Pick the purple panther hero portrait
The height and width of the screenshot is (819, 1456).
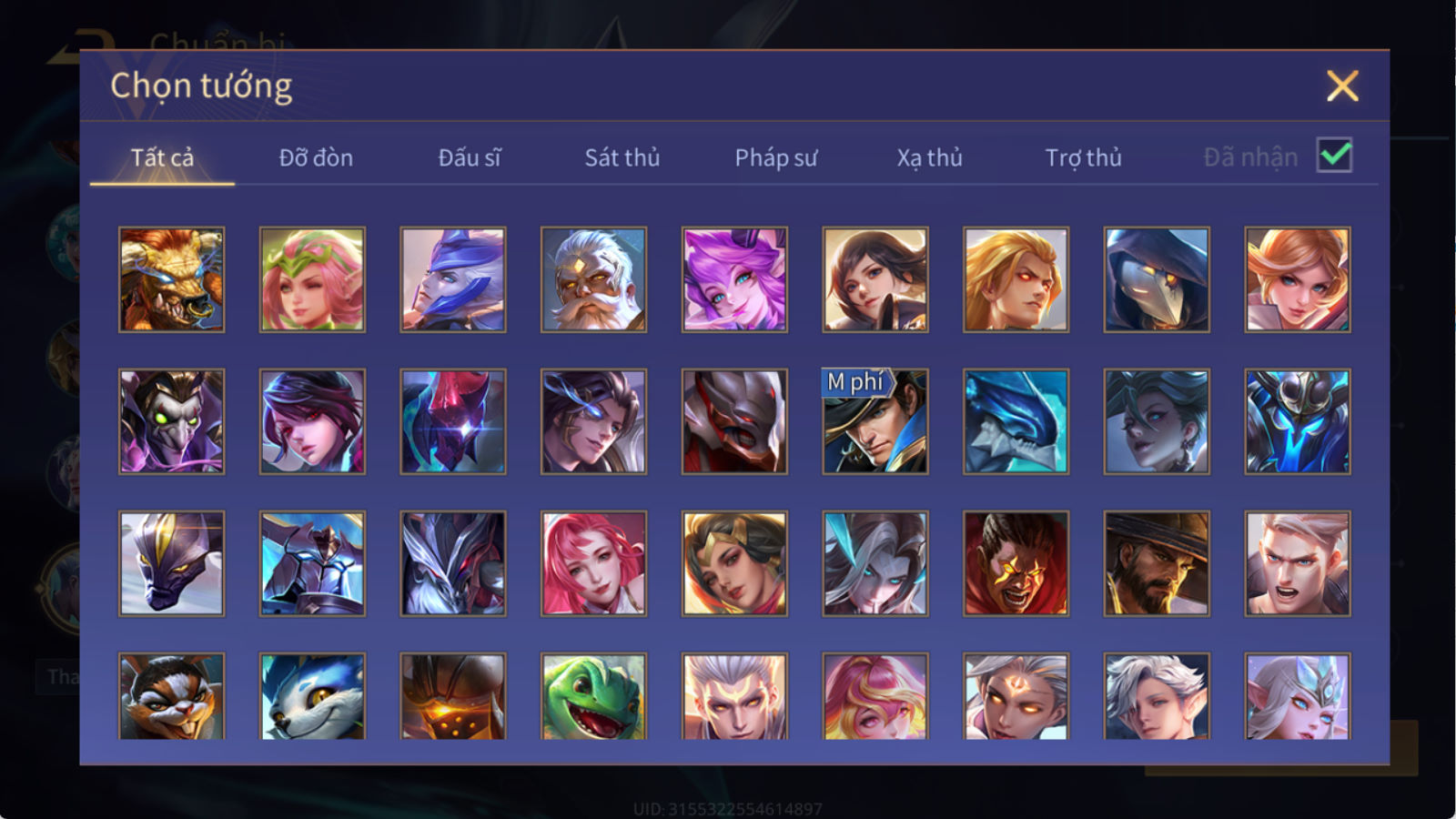(171, 563)
